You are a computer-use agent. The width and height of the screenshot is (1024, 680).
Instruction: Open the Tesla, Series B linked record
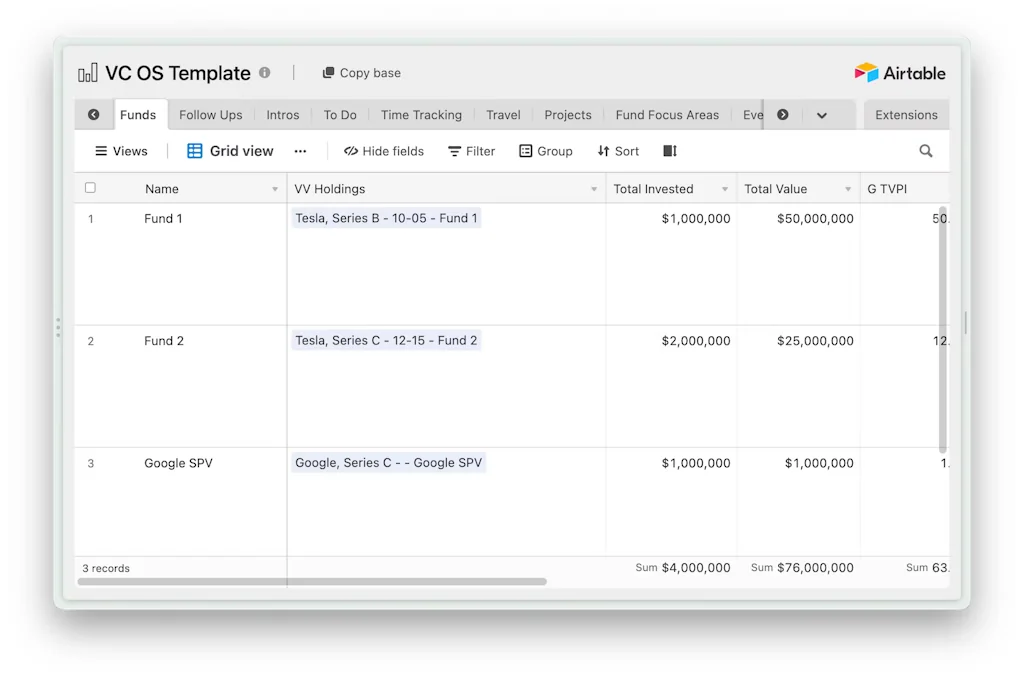click(386, 218)
